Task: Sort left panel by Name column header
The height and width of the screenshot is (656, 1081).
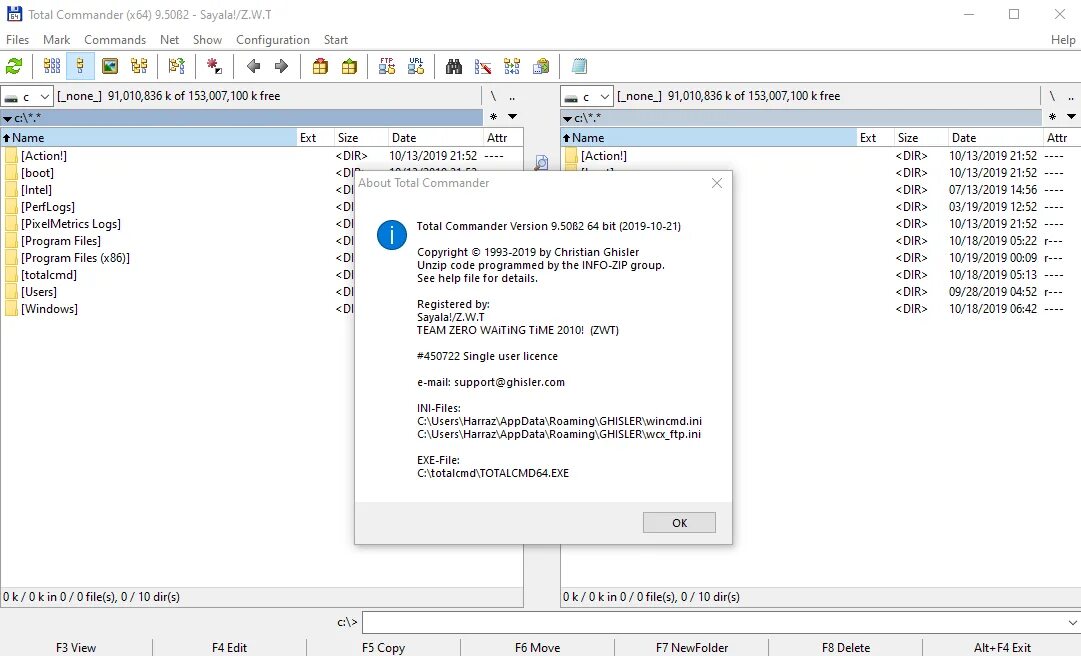Action: [x=148, y=137]
